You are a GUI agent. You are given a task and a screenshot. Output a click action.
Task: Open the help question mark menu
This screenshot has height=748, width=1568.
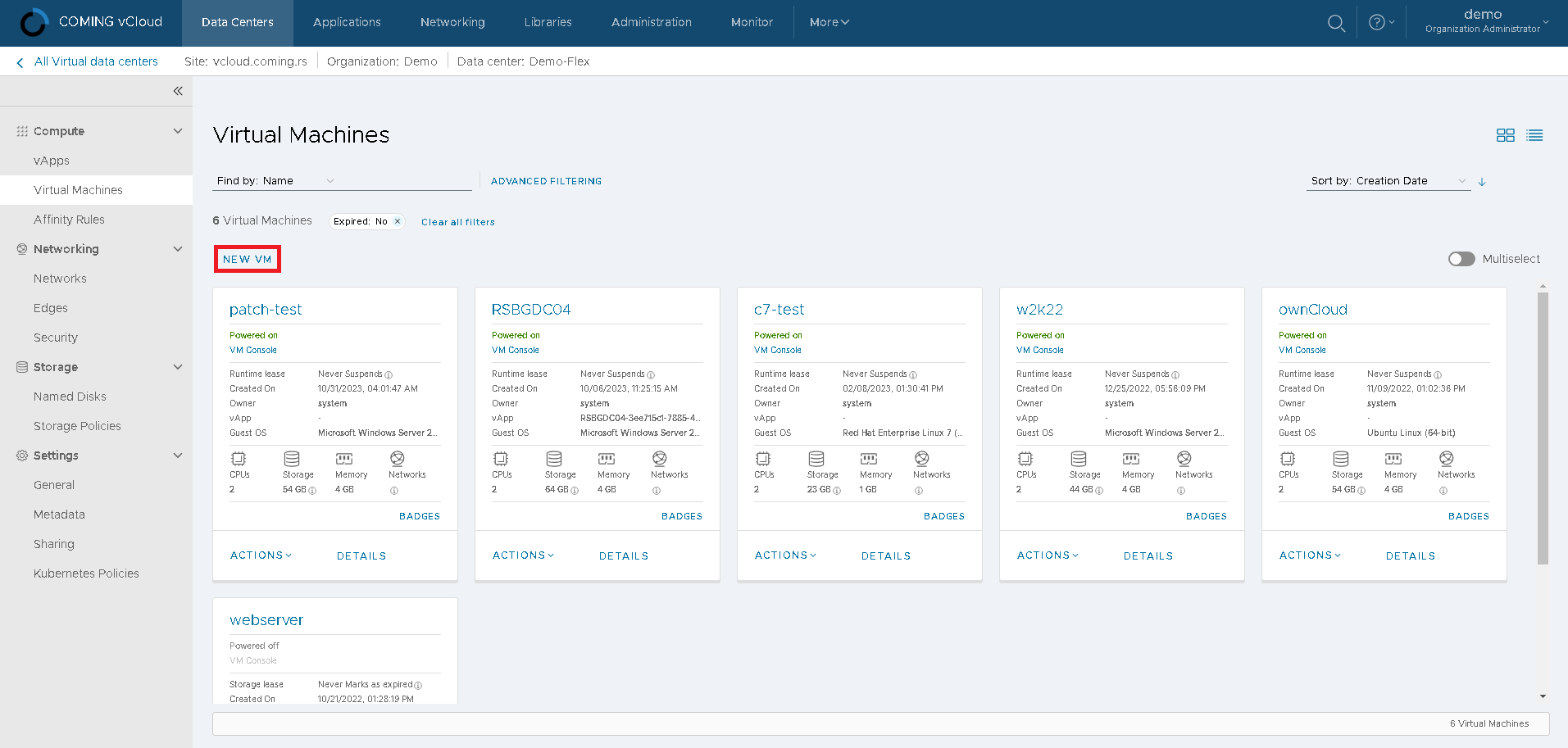1380,23
